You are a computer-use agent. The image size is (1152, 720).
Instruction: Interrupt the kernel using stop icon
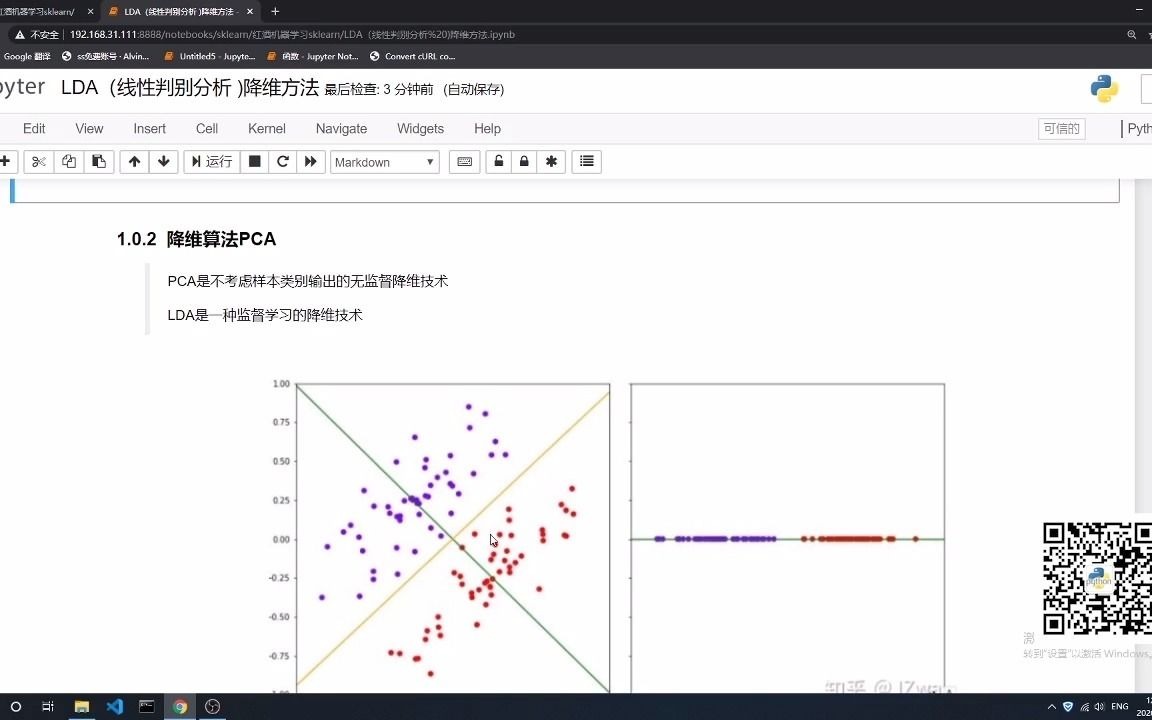point(255,161)
